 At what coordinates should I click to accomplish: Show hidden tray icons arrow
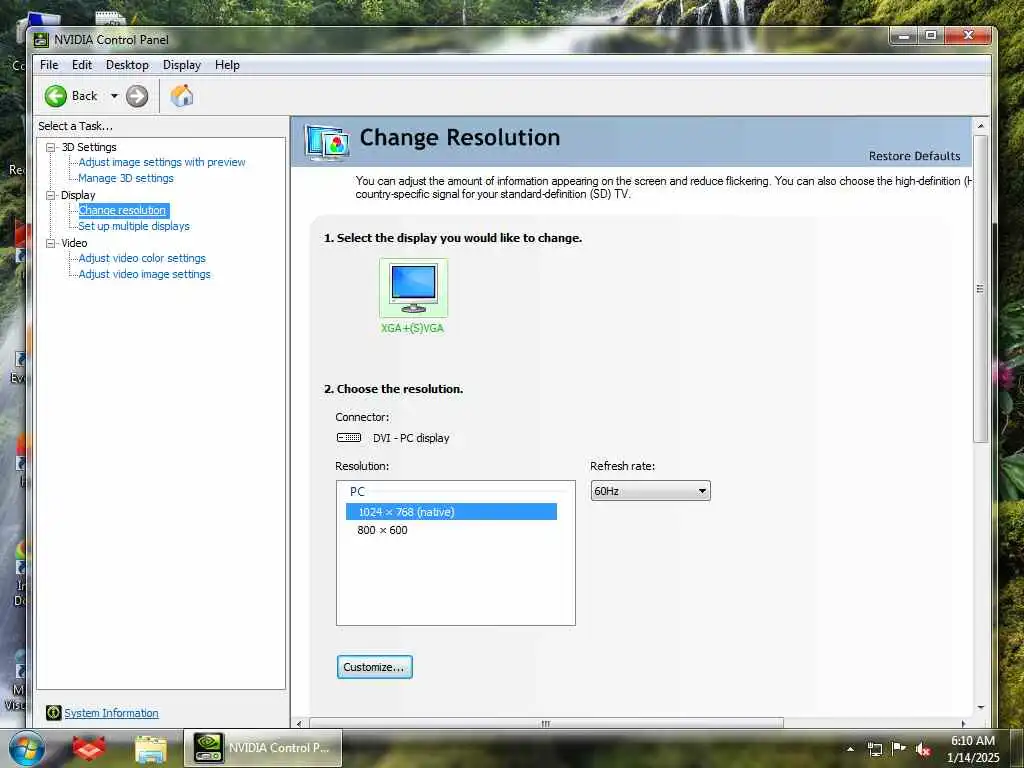[x=850, y=749]
